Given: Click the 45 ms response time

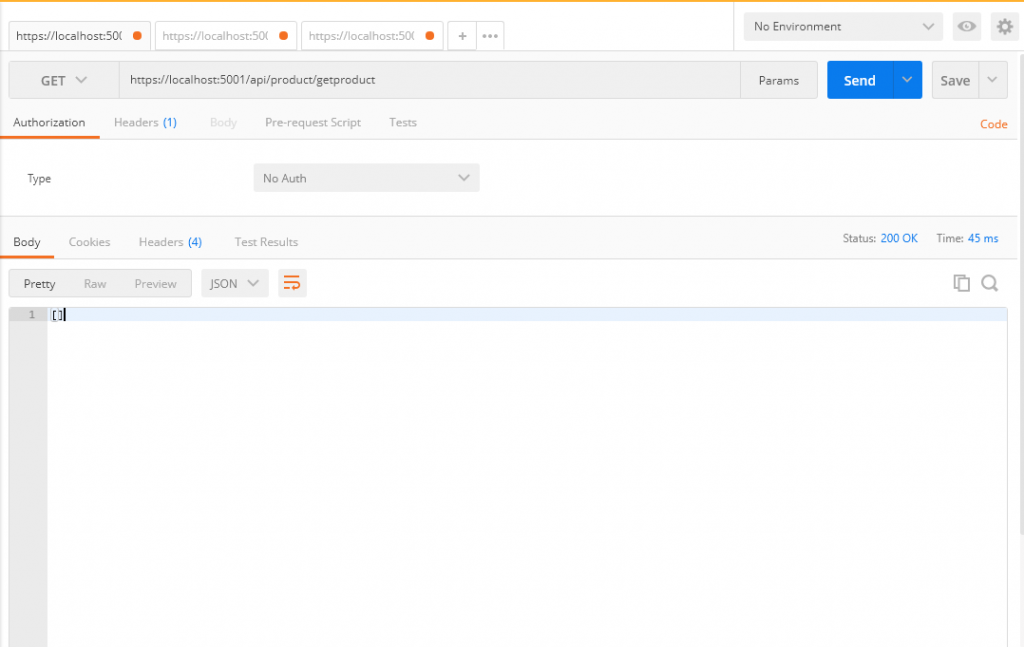Looking at the screenshot, I should click(x=983, y=238).
